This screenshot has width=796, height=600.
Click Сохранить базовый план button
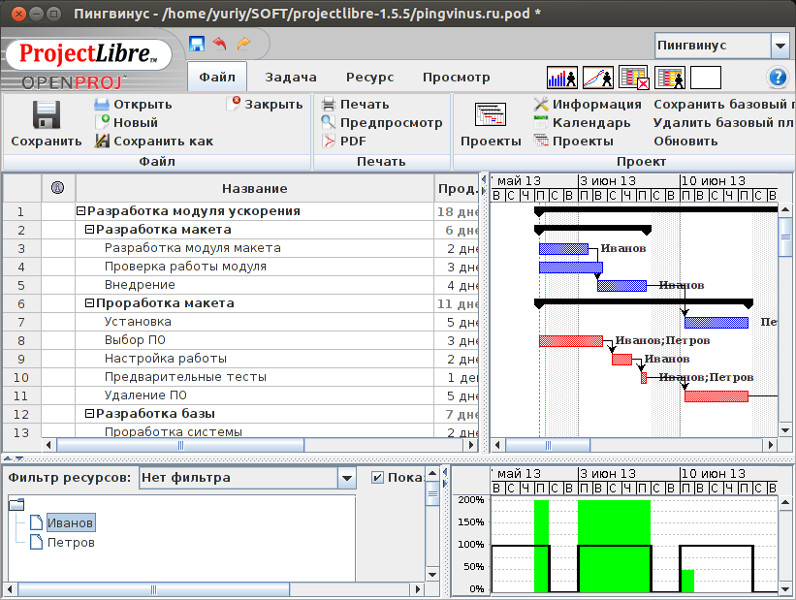tap(724, 104)
